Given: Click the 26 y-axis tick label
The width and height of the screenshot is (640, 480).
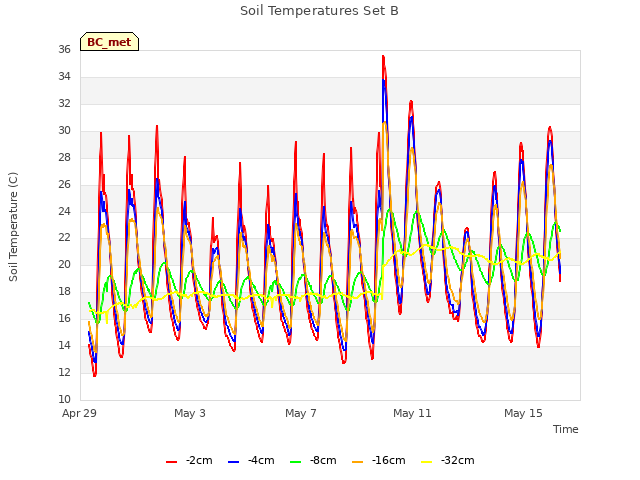Looking at the screenshot, I should pos(64,184).
